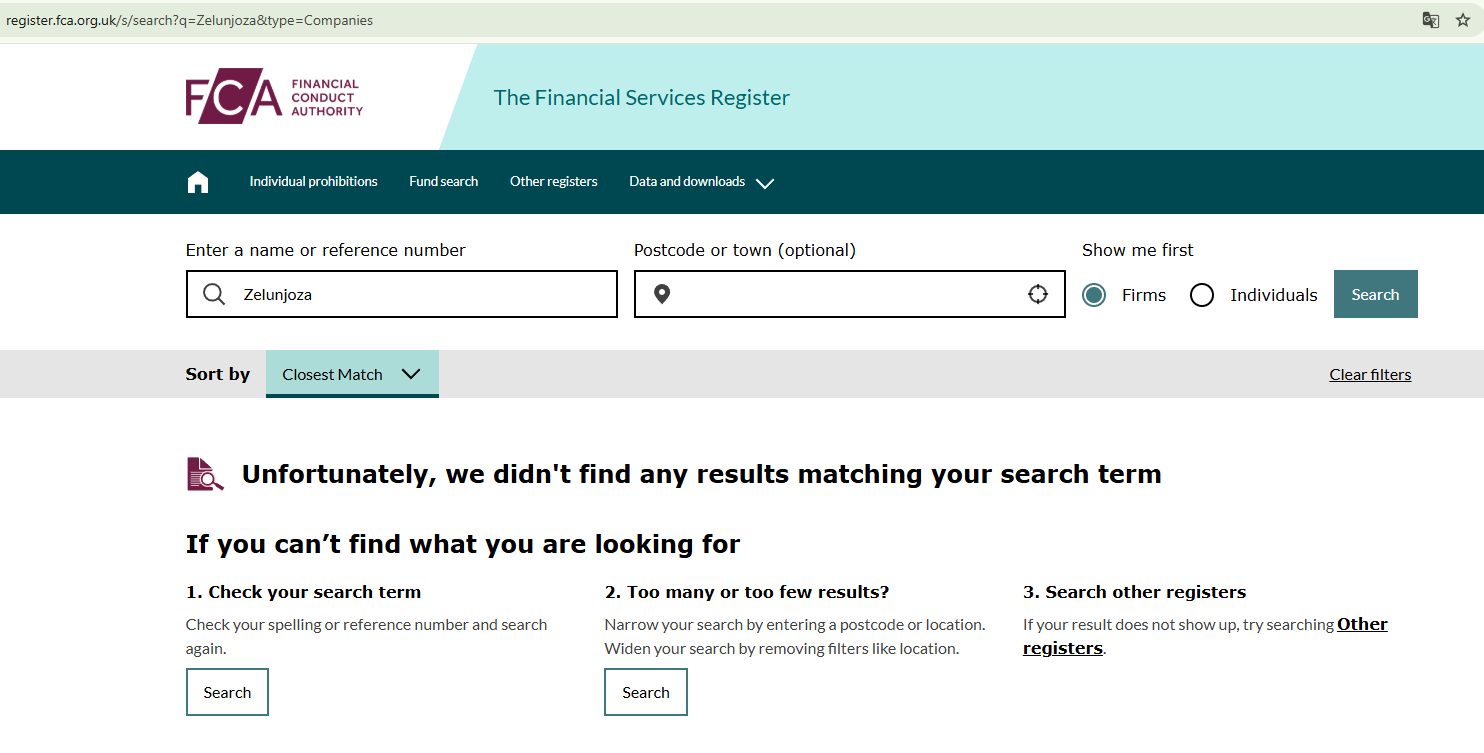
Task: Select the Individuals radio button
Action: click(1202, 295)
